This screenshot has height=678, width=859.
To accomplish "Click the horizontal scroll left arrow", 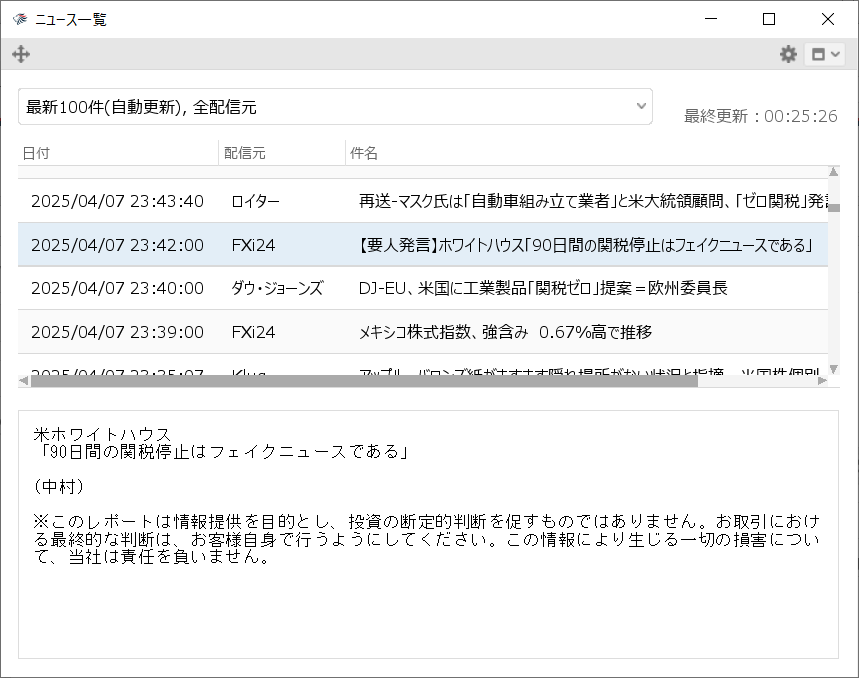I will pos(24,381).
